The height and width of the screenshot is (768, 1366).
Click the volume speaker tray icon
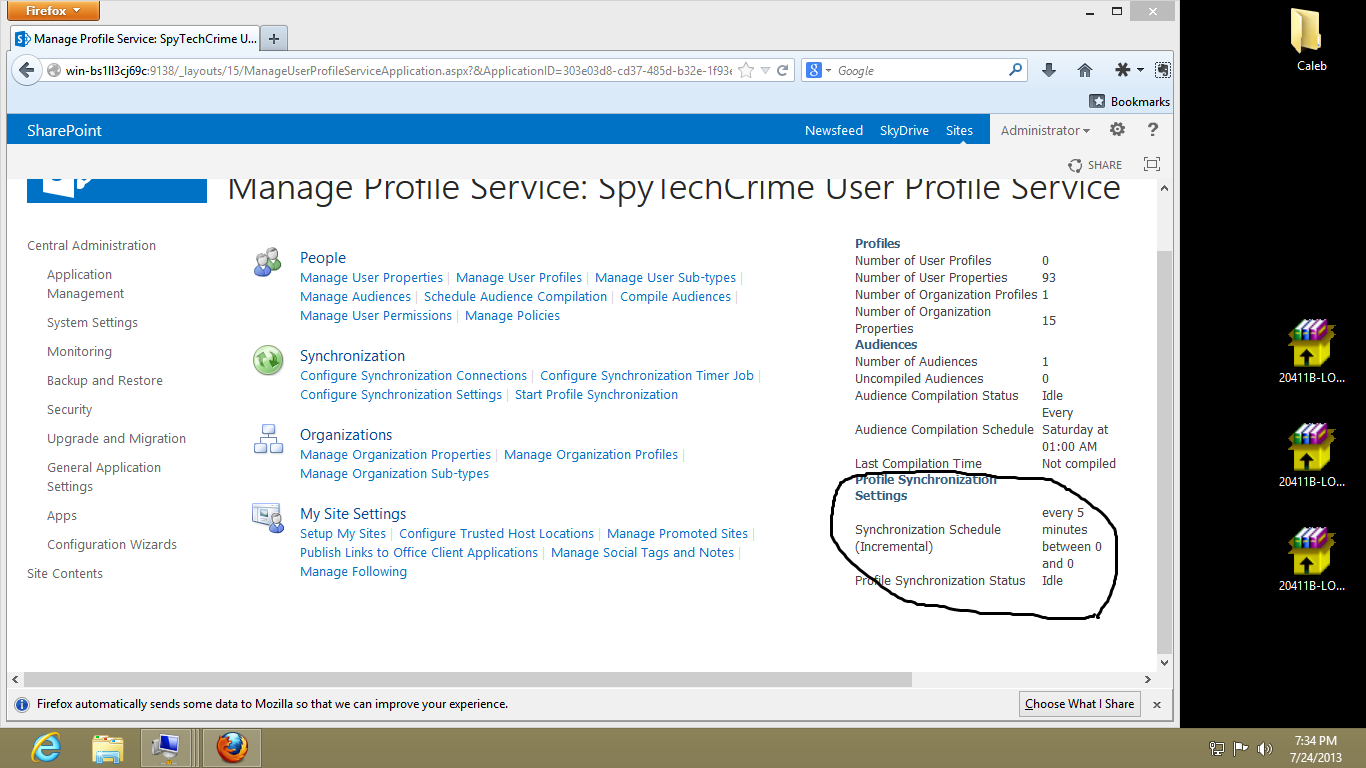pyautogui.click(x=1264, y=748)
